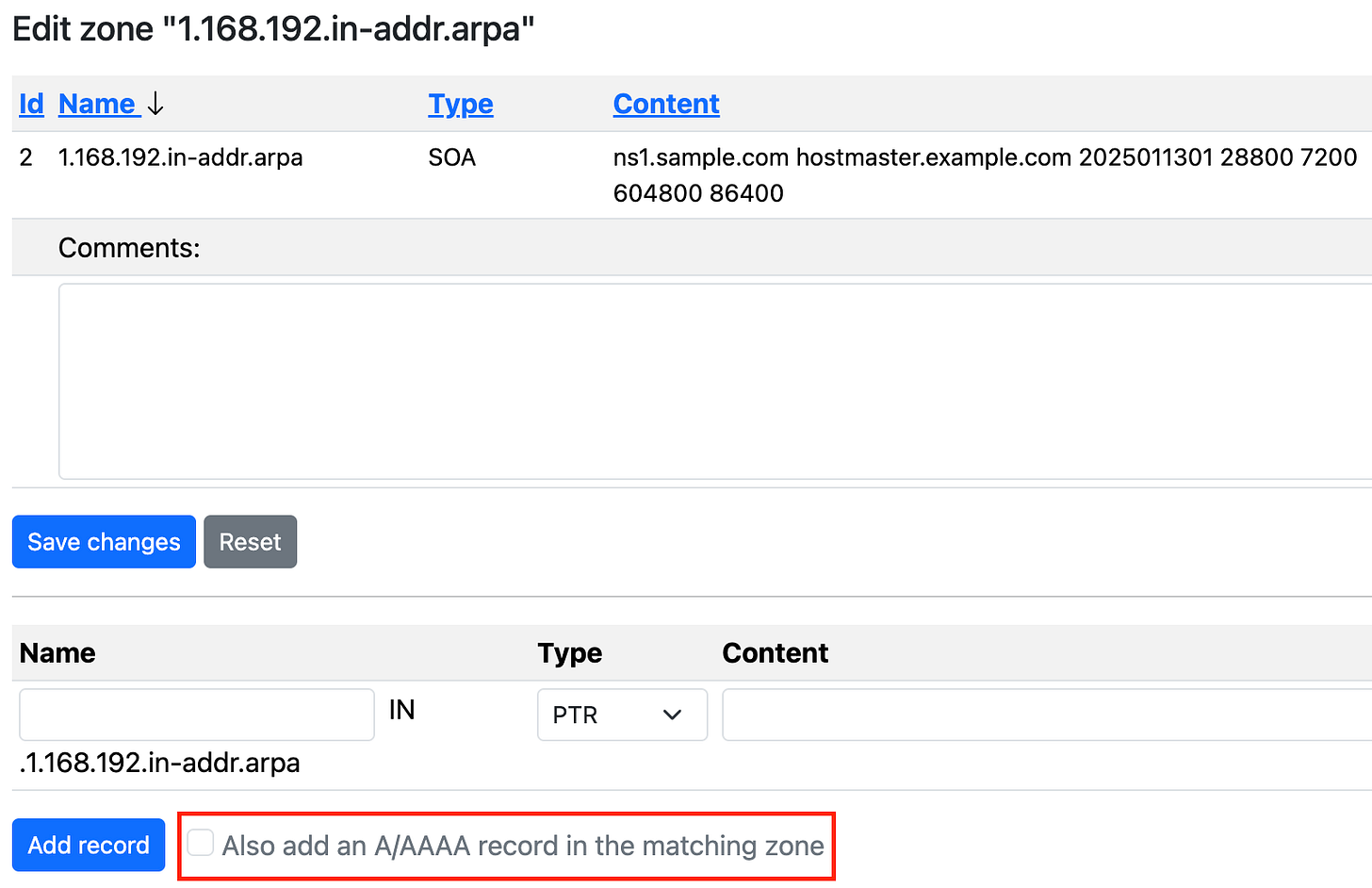Viewport: 1372px width, 888px height.
Task: Enable also add A/AAAA record checkbox
Action: (x=201, y=843)
